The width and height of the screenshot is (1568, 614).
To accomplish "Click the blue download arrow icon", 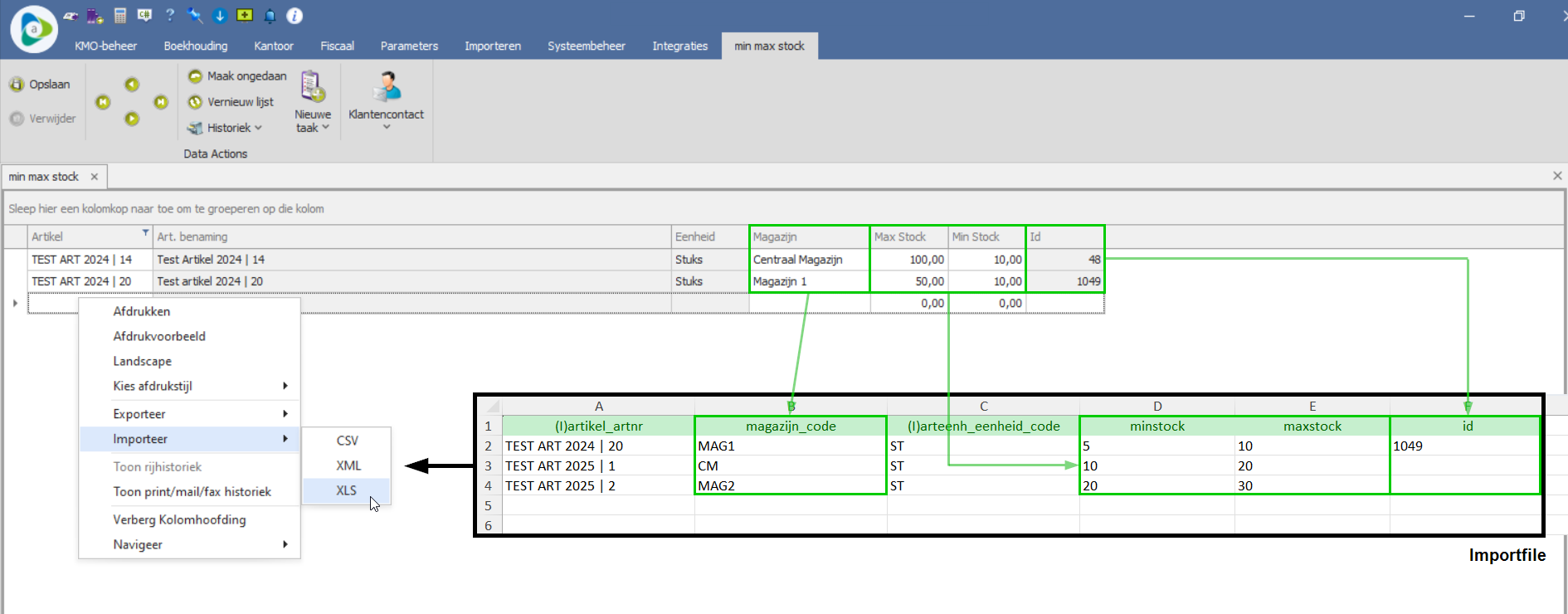I will coord(220,16).
